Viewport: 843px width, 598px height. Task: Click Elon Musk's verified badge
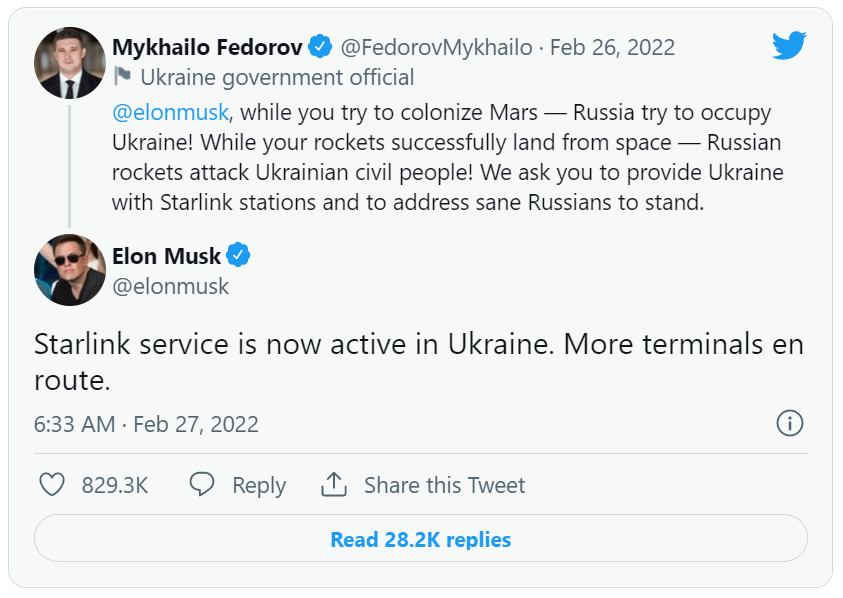(x=238, y=256)
